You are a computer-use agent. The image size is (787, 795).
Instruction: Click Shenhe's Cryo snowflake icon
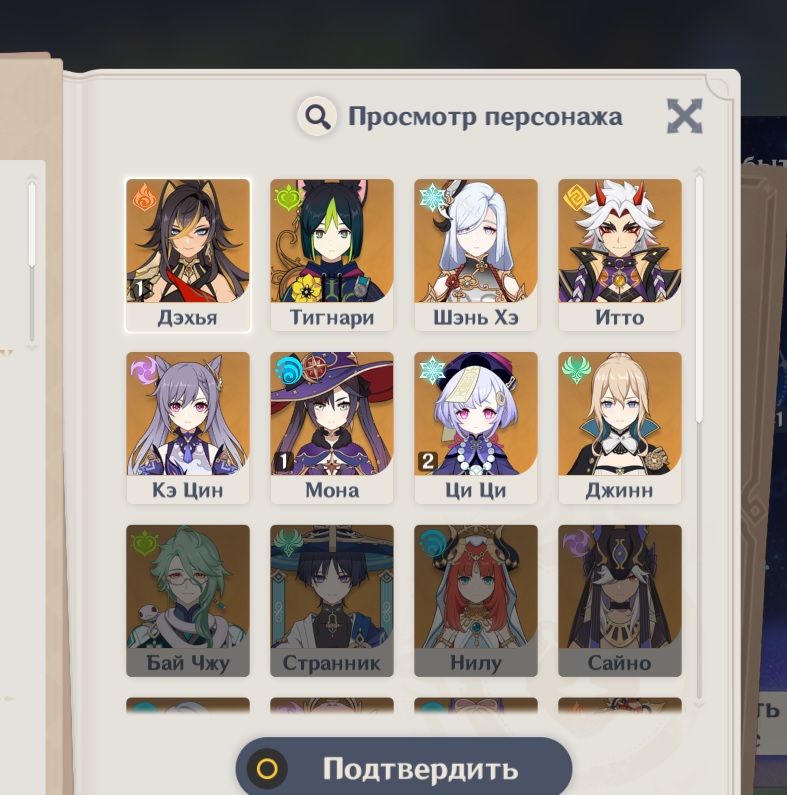pyautogui.click(x=432, y=197)
